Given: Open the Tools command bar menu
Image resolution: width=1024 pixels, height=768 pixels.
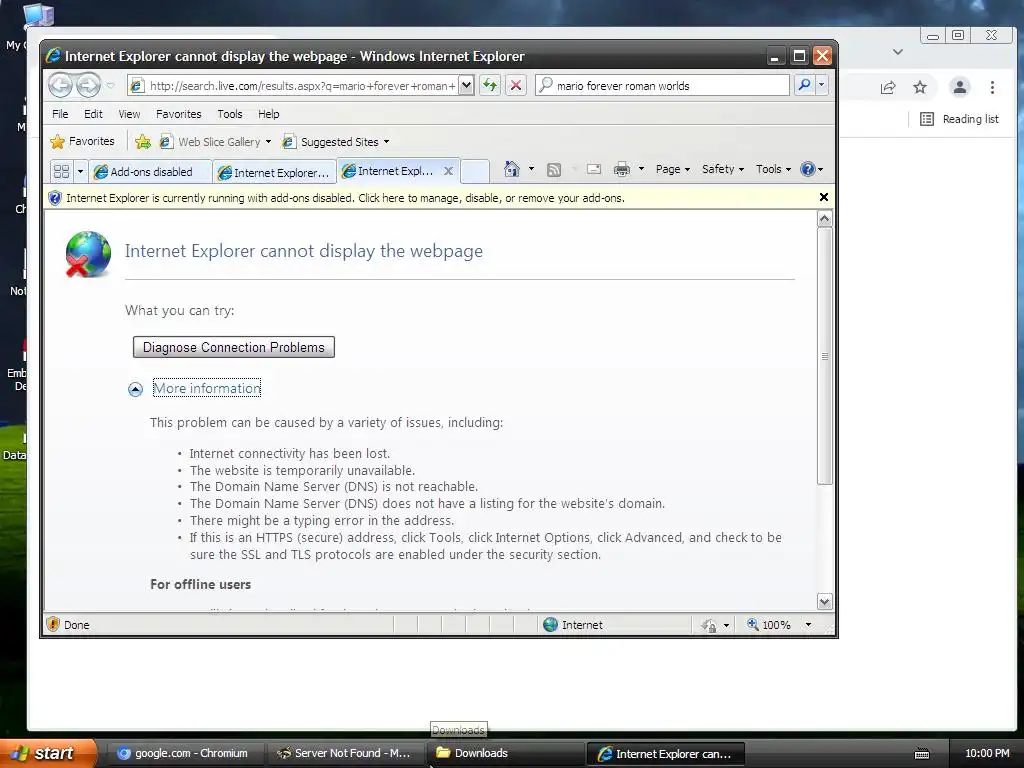Looking at the screenshot, I should [773, 169].
